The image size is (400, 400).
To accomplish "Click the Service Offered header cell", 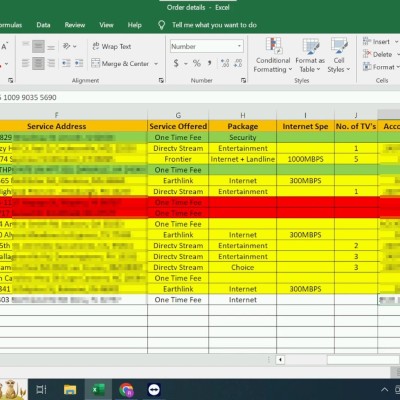I will pyautogui.click(x=178, y=126).
